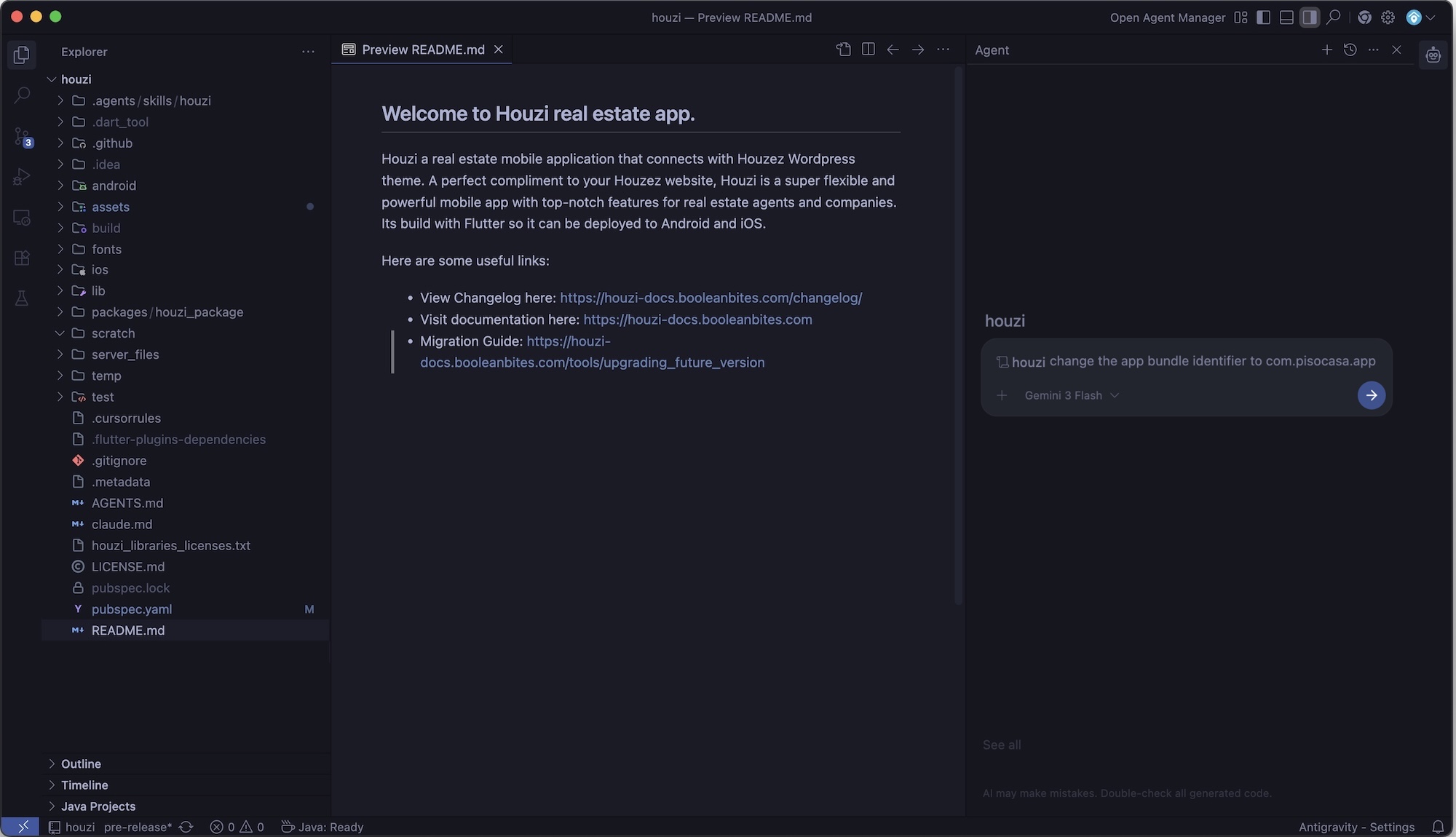The height and width of the screenshot is (837, 1456).
Task: Synchronize changes via status bar sync icon
Action: point(186,827)
